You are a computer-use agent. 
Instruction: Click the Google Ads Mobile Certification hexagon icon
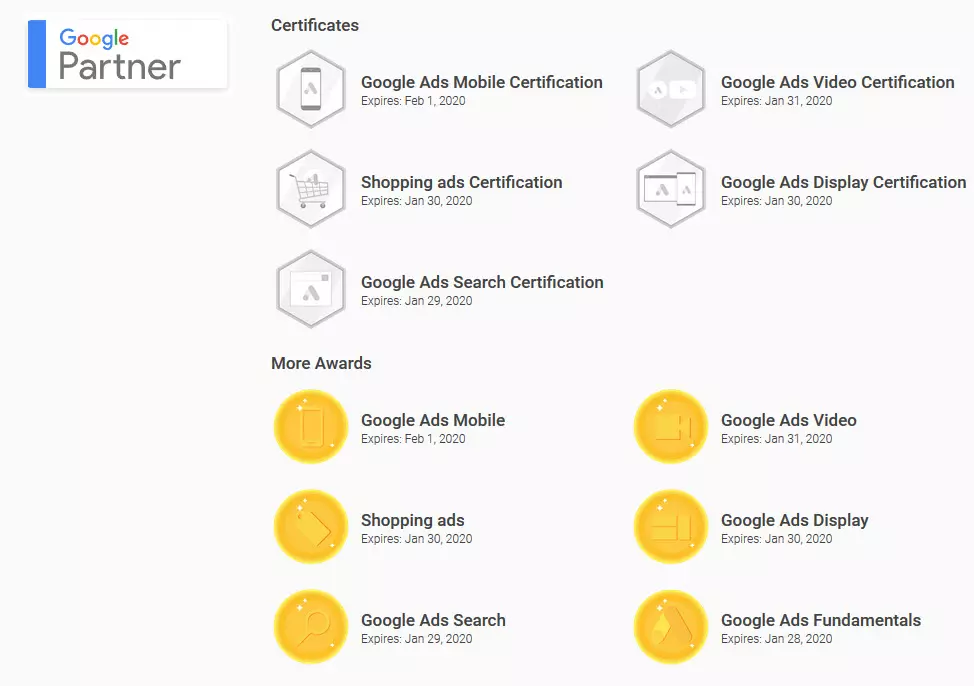point(311,89)
